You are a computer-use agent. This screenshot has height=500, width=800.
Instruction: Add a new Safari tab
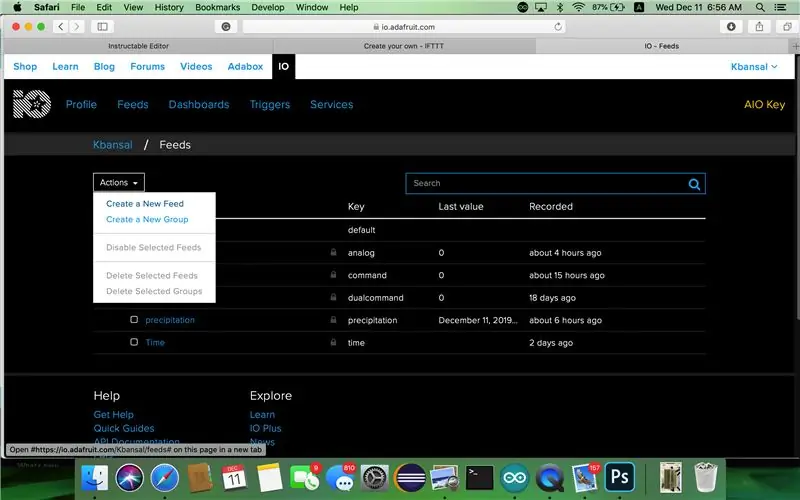point(795,46)
